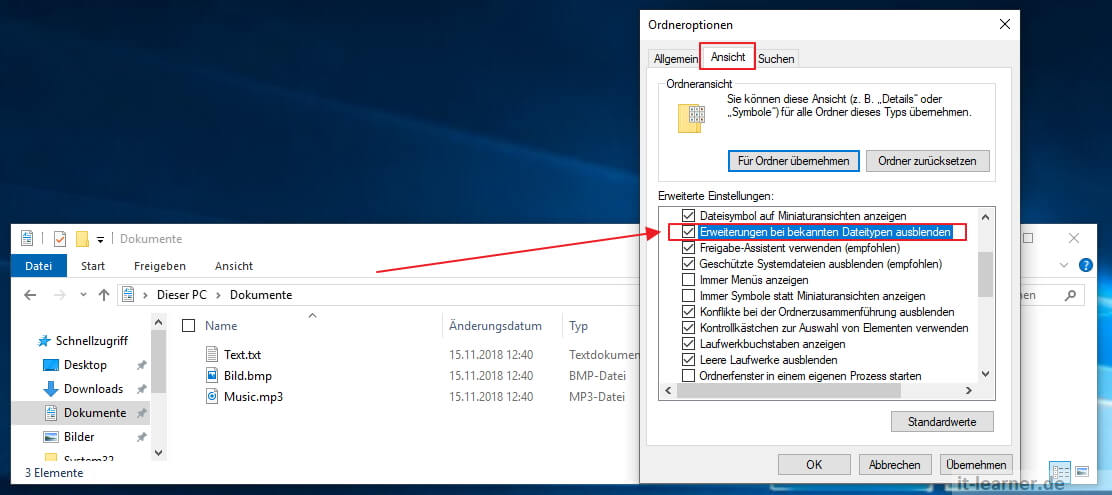Select the Music.mp3 file icon
1112x495 pixels.
tap(212, 396)
